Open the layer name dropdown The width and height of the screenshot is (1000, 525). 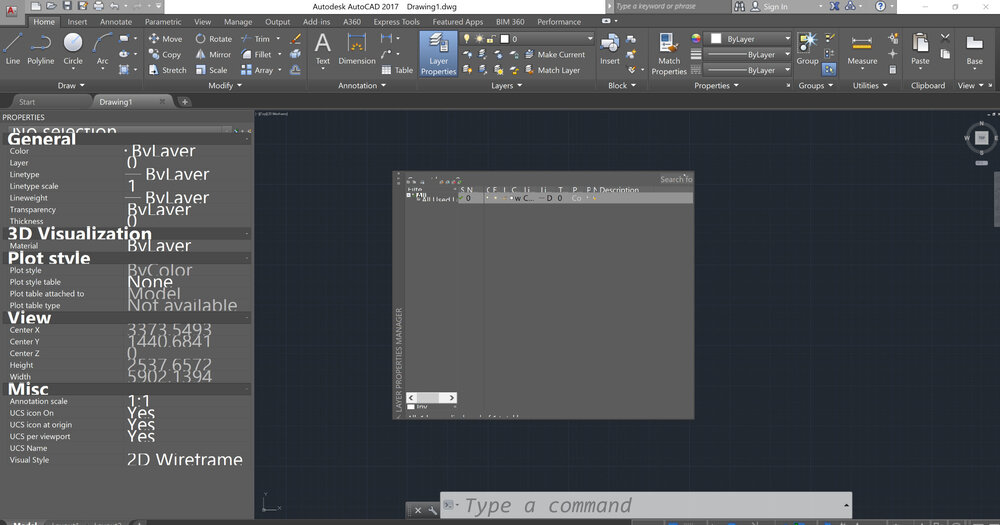[x=527, y=39]
